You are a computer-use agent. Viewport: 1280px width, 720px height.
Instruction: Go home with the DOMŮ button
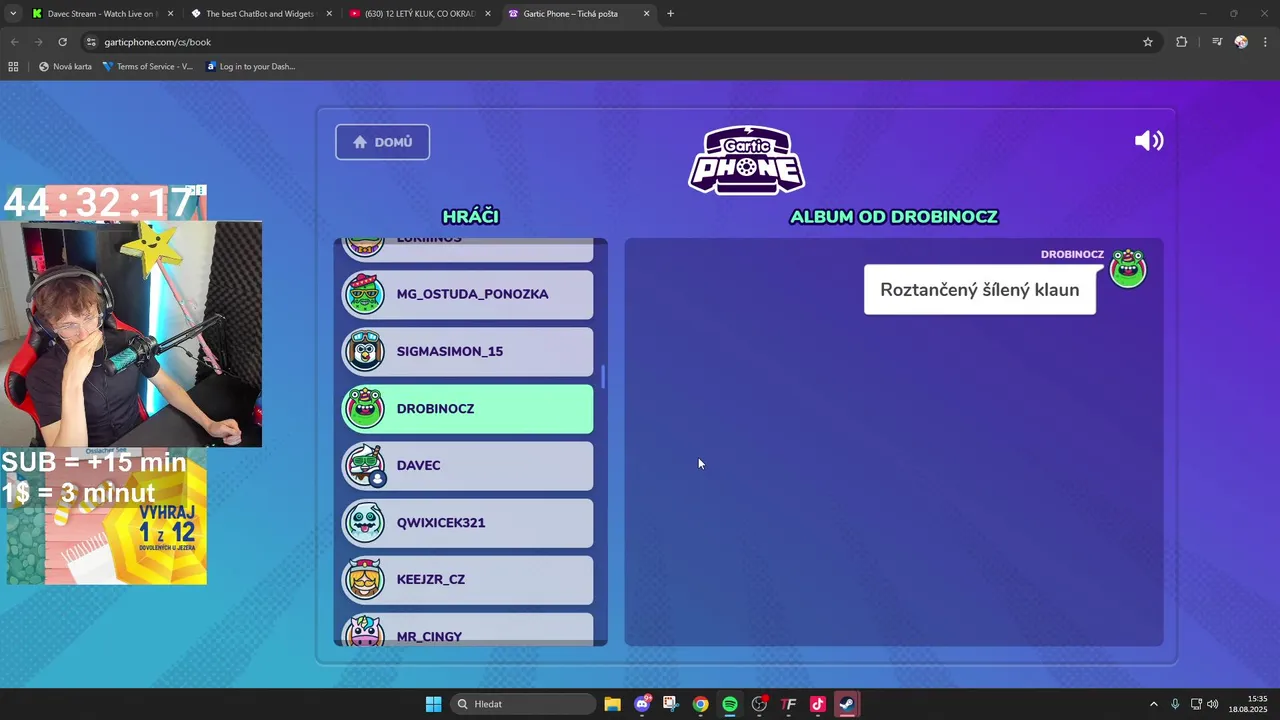(382, 142)
